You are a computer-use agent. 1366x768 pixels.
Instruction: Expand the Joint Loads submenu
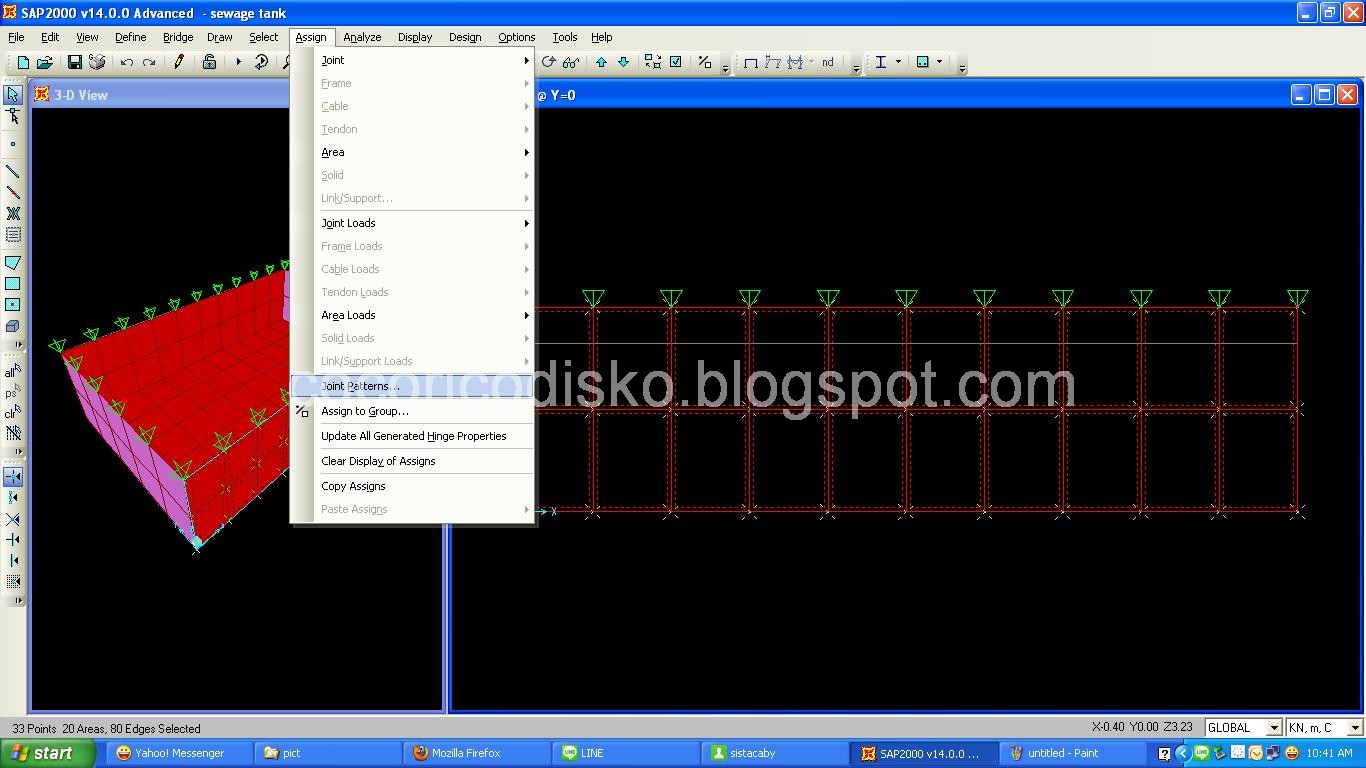point(412,223)
